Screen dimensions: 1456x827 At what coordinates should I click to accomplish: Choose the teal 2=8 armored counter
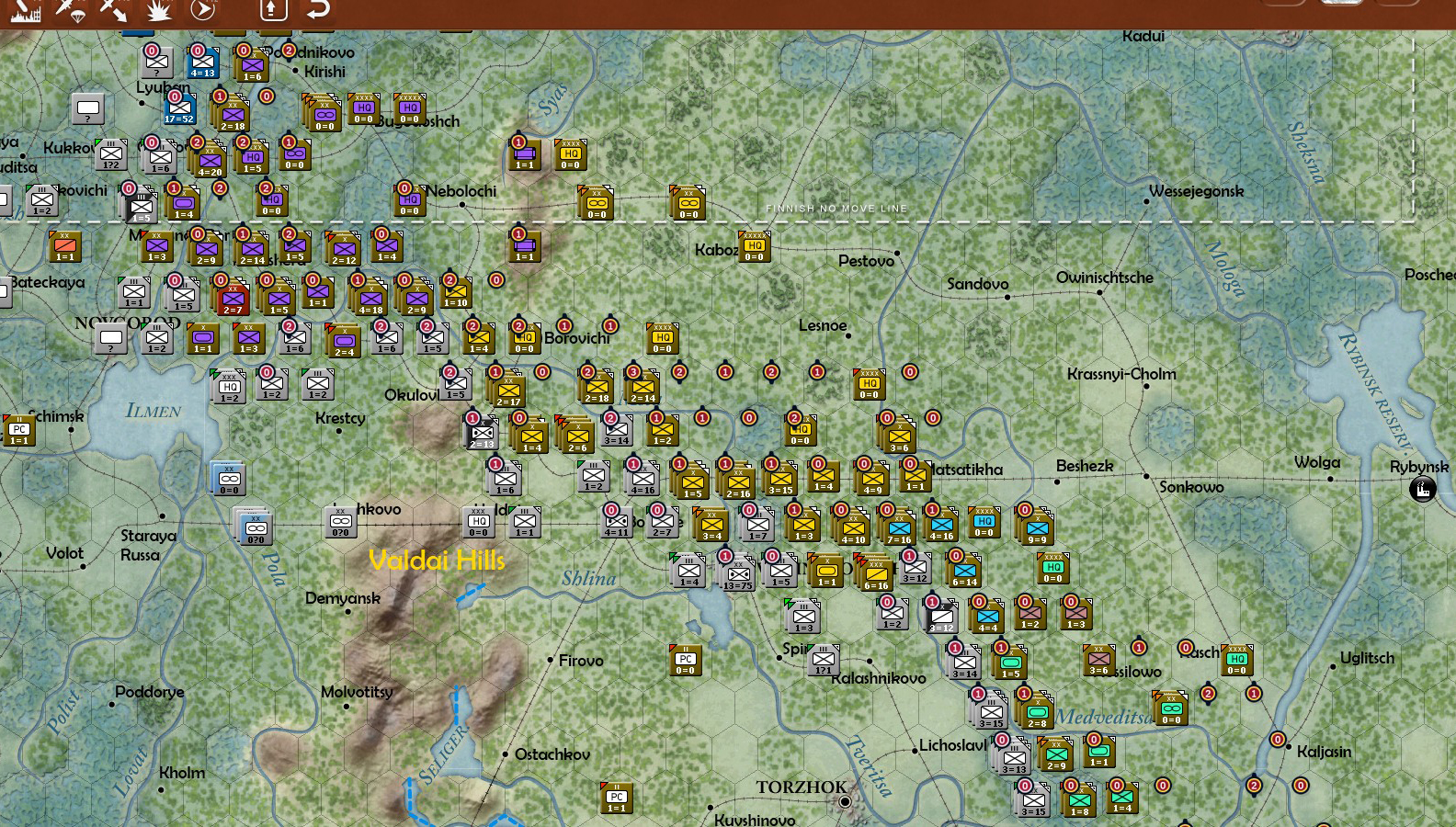(1037, 712)
